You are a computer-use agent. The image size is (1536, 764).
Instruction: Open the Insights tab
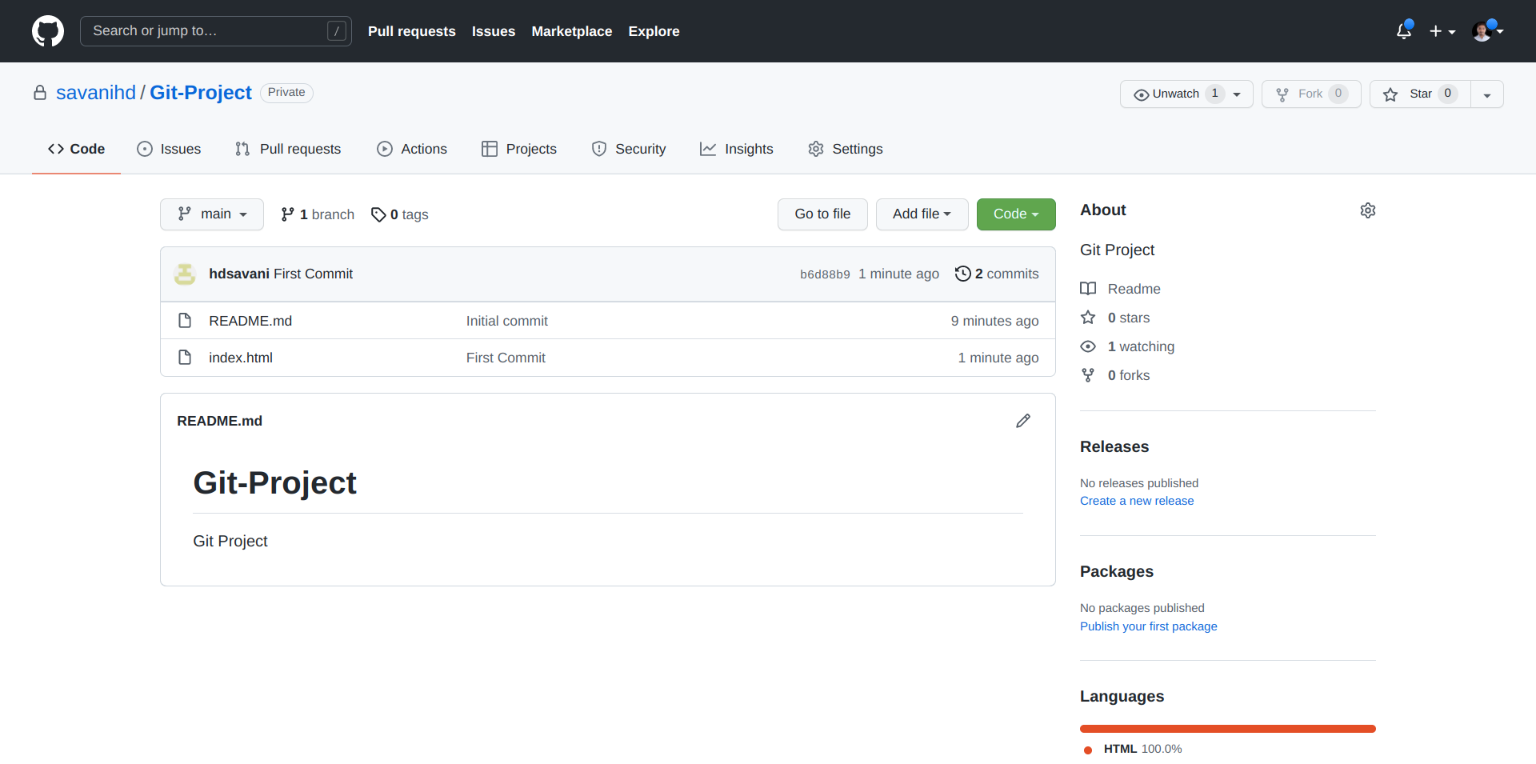click(x=737, y=149)
